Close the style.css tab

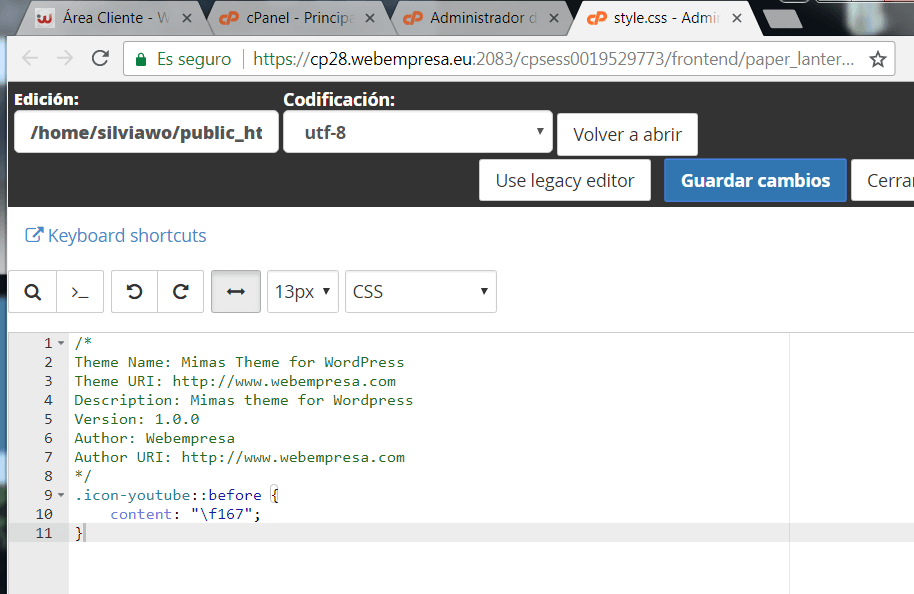pos(737,18)
